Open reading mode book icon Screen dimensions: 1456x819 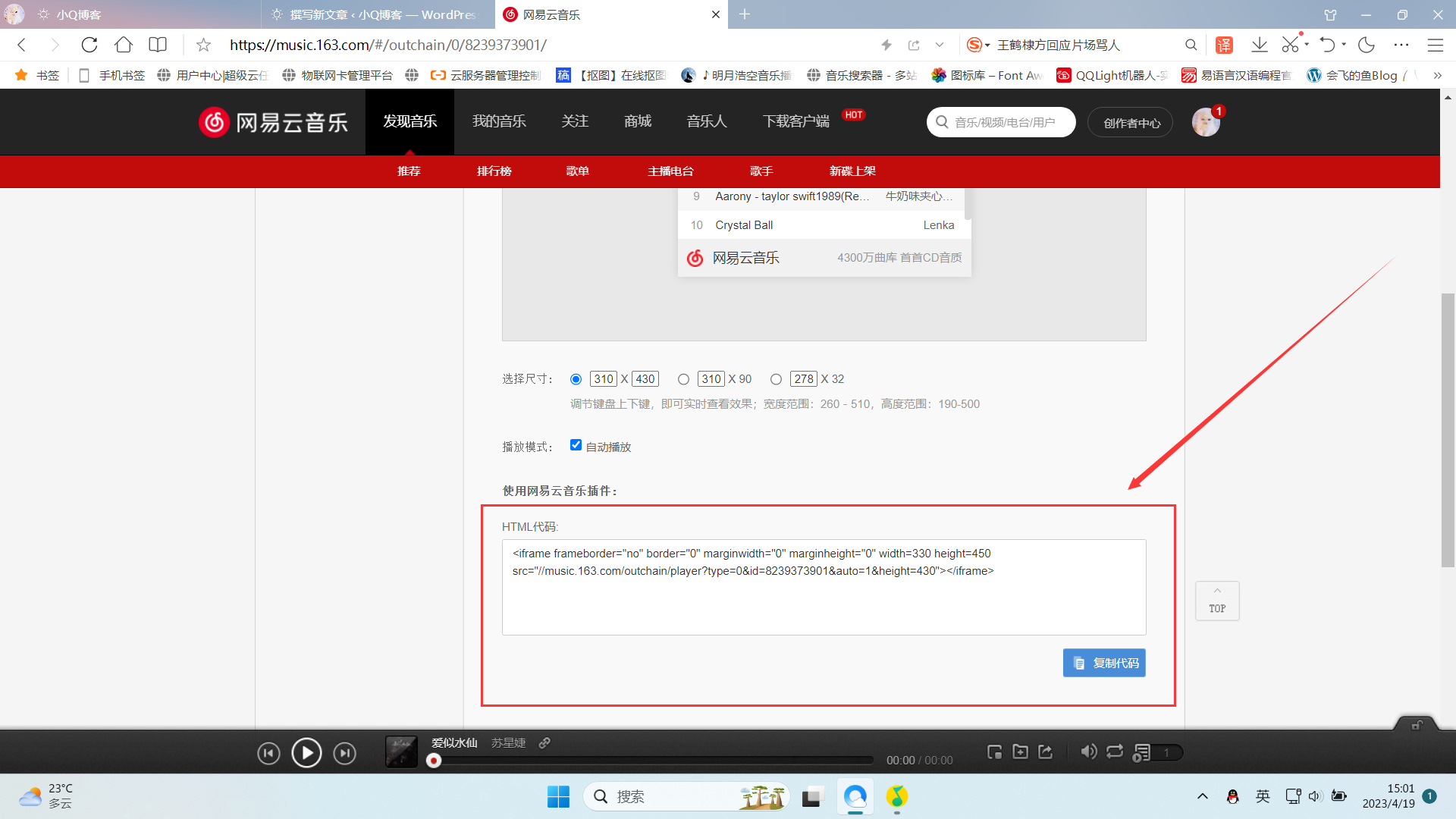[x=158, y=45]
